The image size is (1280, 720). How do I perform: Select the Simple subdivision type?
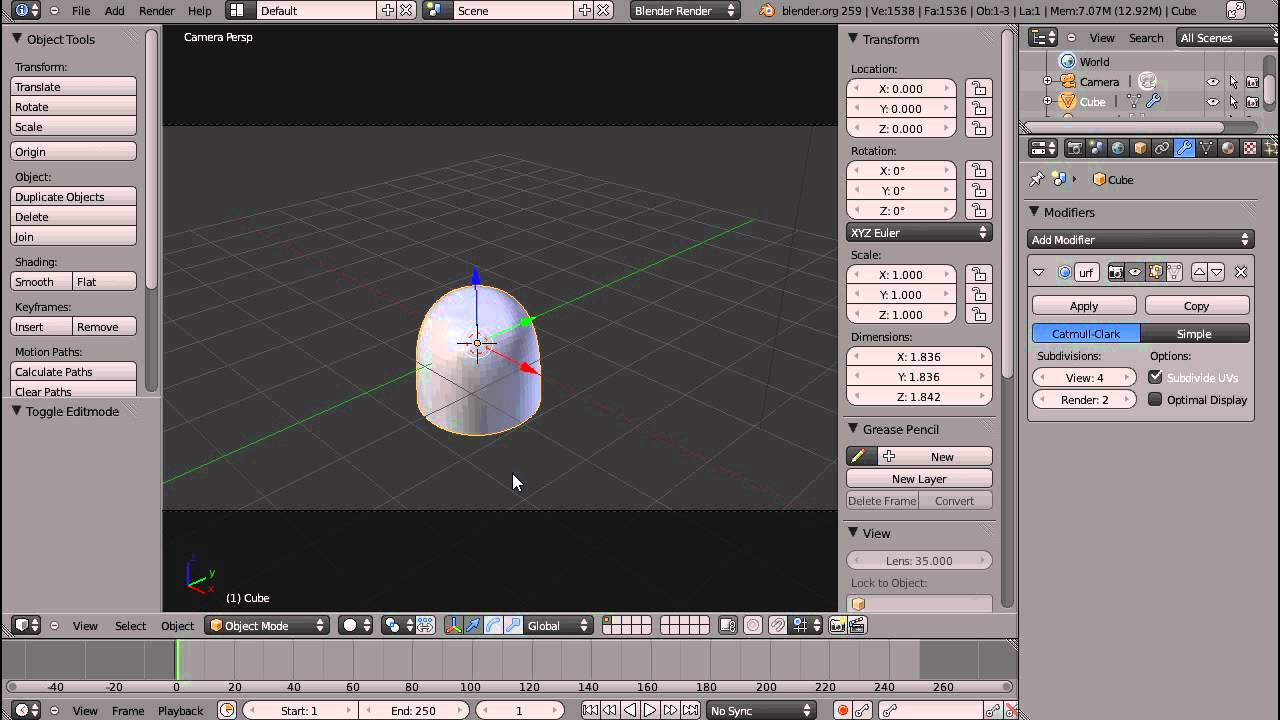click(1194, 334)
